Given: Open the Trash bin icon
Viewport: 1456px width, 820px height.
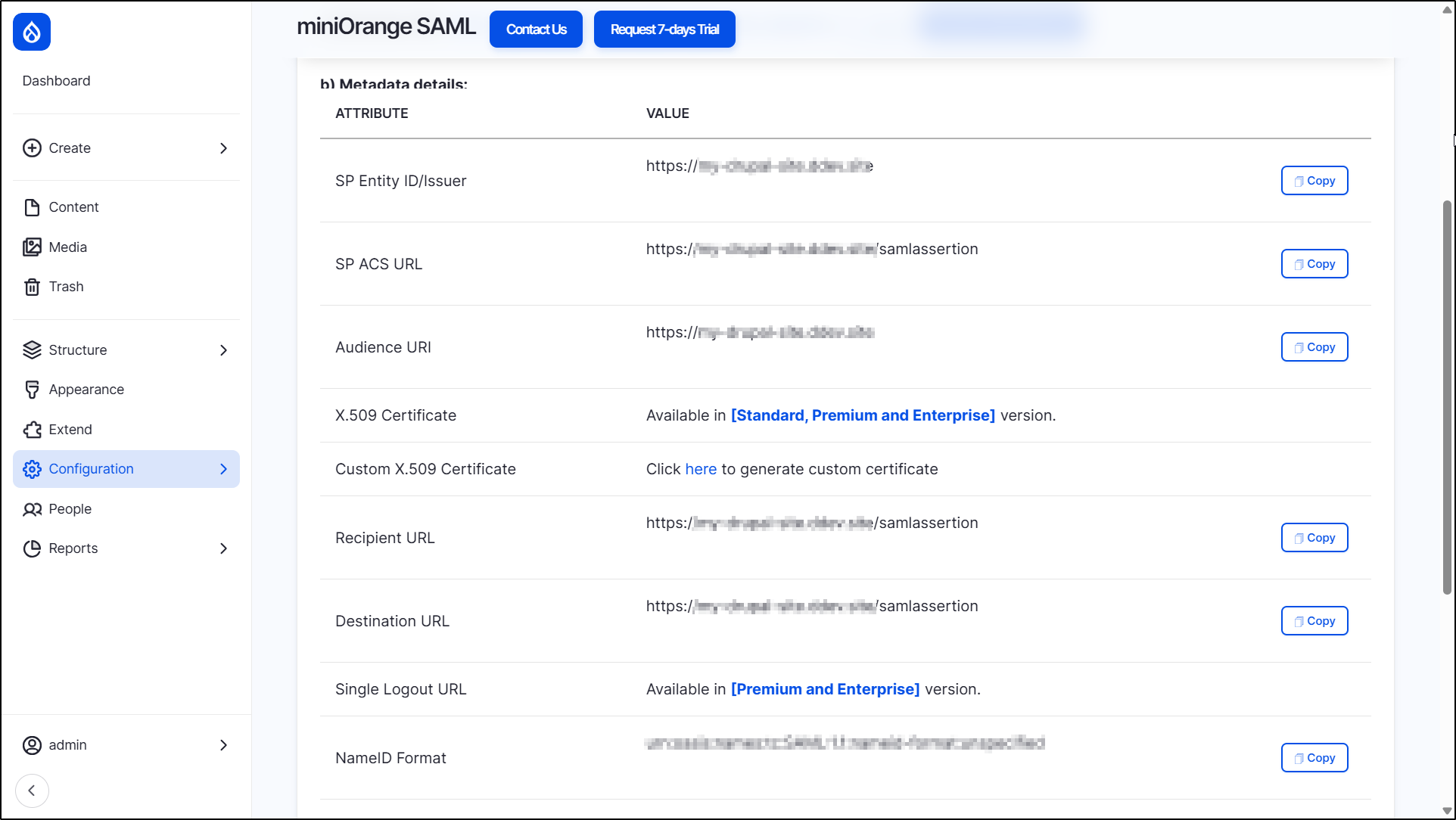Looking at the screenshot, I should click(32, 286).
